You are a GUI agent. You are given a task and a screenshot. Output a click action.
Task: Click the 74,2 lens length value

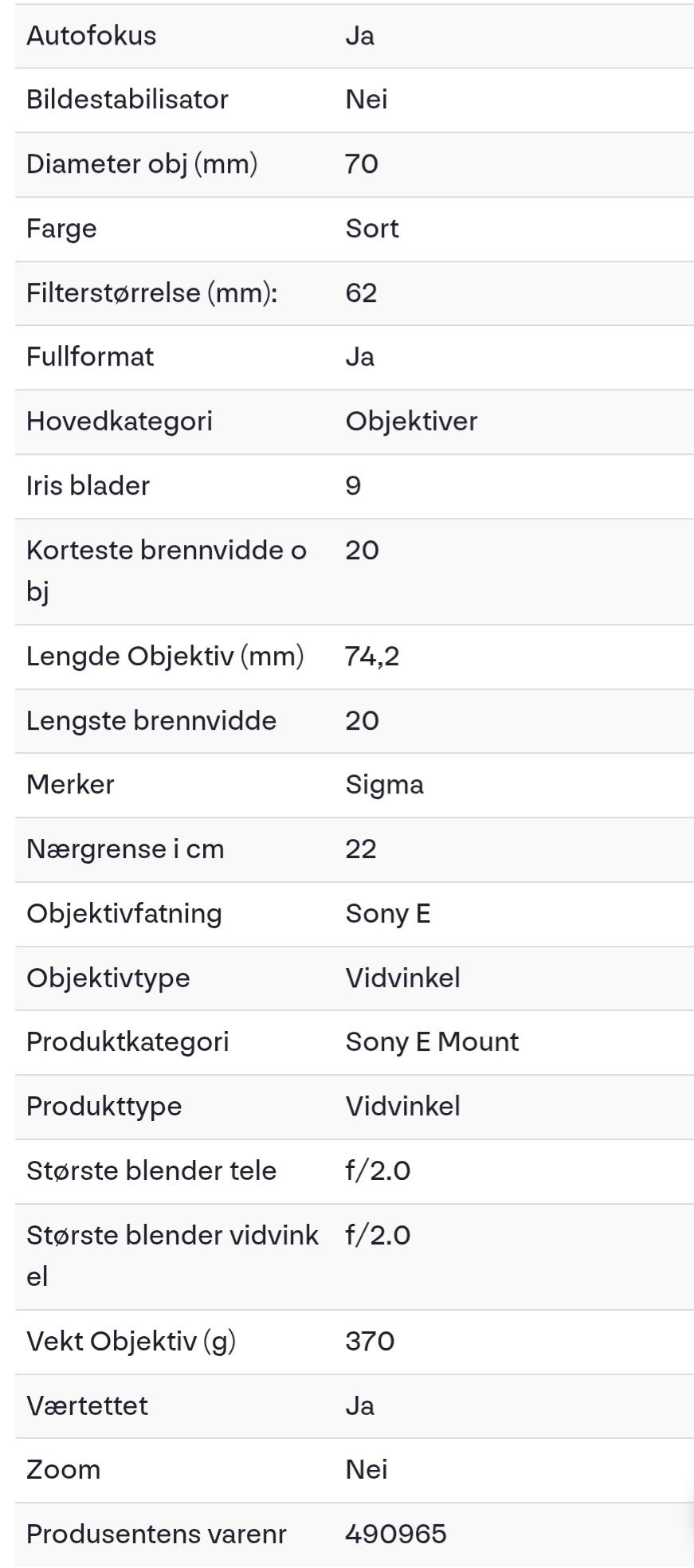tap(372, 657)
